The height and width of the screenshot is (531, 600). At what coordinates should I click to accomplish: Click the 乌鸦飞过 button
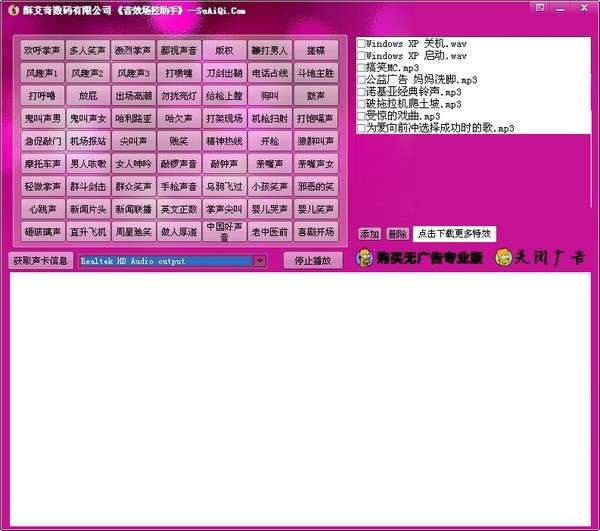(224, 186)
